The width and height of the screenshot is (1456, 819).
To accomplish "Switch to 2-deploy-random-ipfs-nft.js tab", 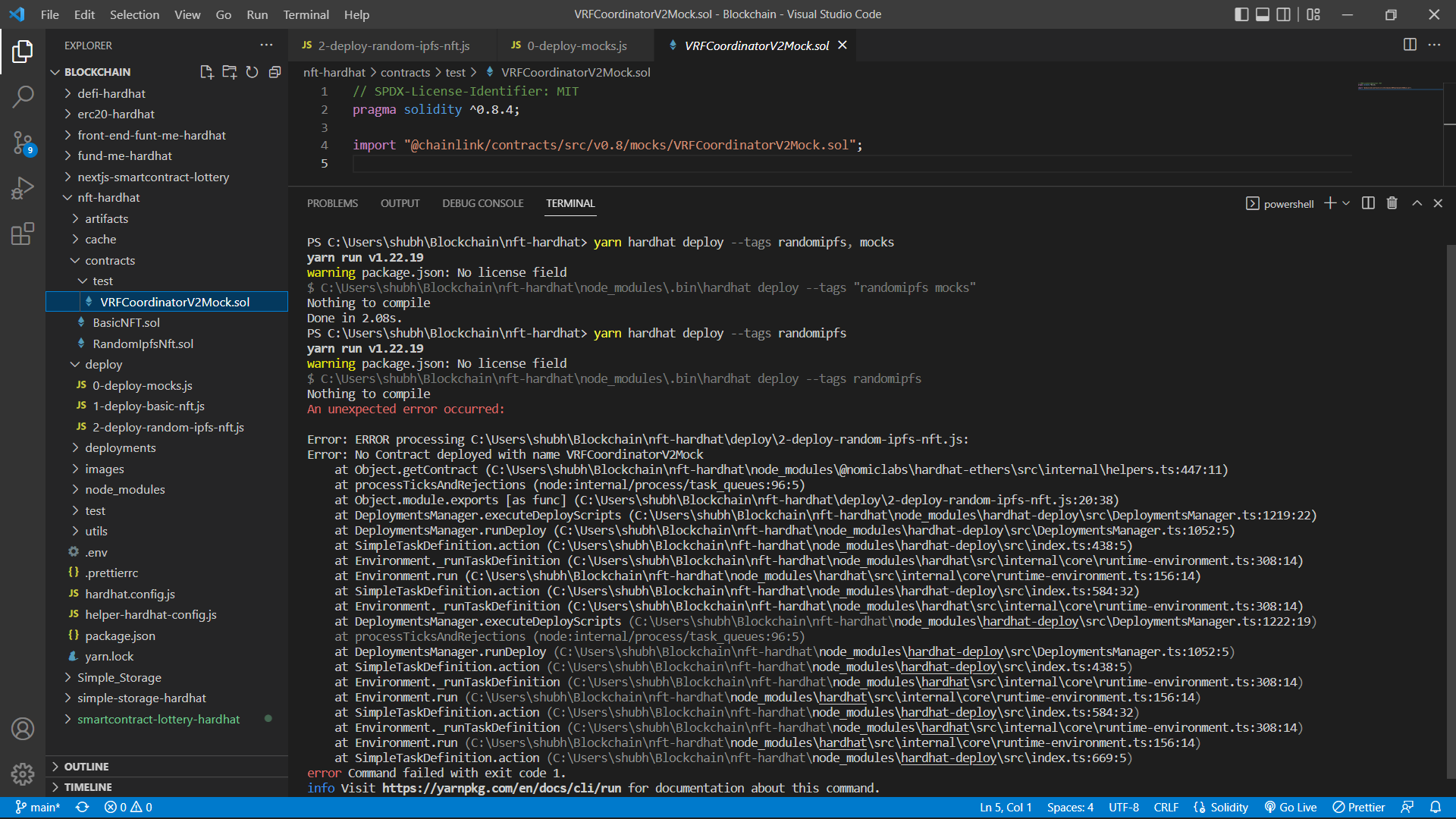I will point(393,45).
